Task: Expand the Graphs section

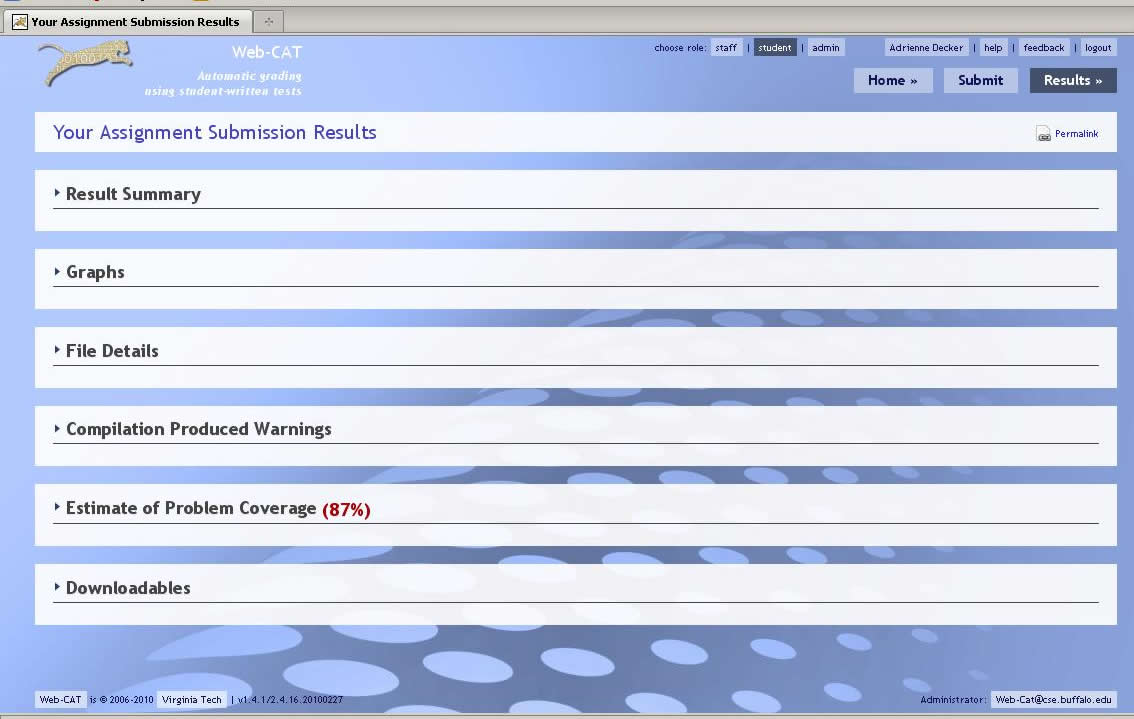Action: click(94, 272)
